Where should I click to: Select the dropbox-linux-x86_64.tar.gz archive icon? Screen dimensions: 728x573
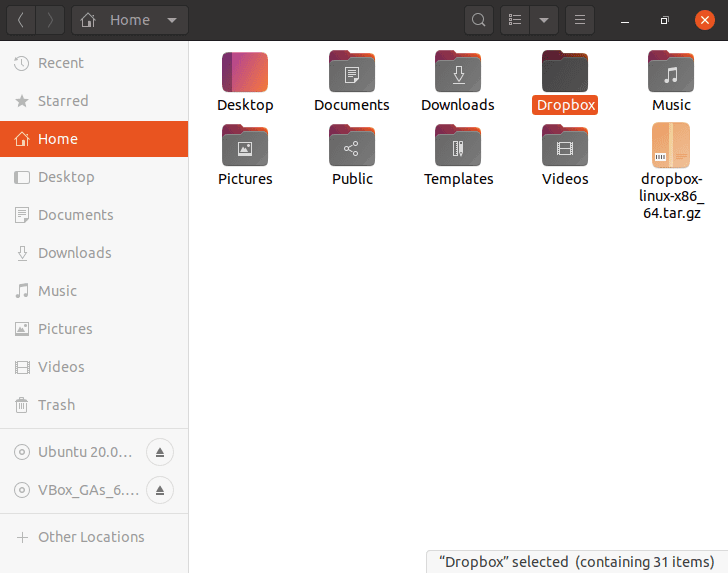pyautogui.click(x=671, y=145)
